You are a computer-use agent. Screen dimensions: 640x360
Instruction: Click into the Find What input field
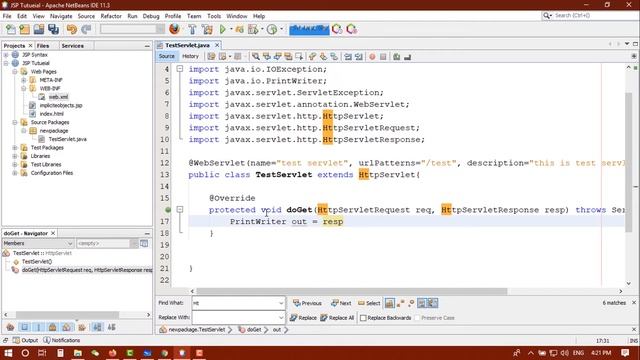pyautogui.click(x=235, y=303)
